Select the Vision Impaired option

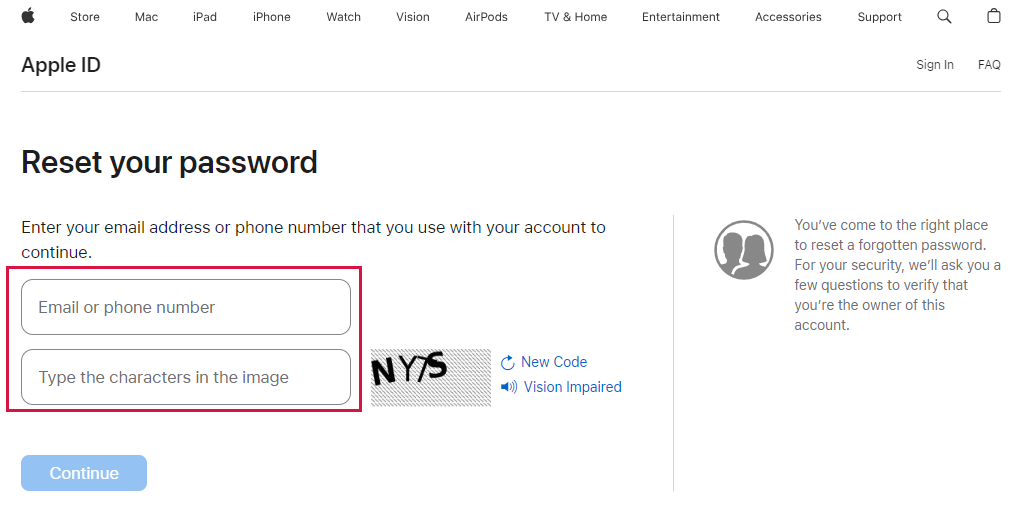pos(572,387)
